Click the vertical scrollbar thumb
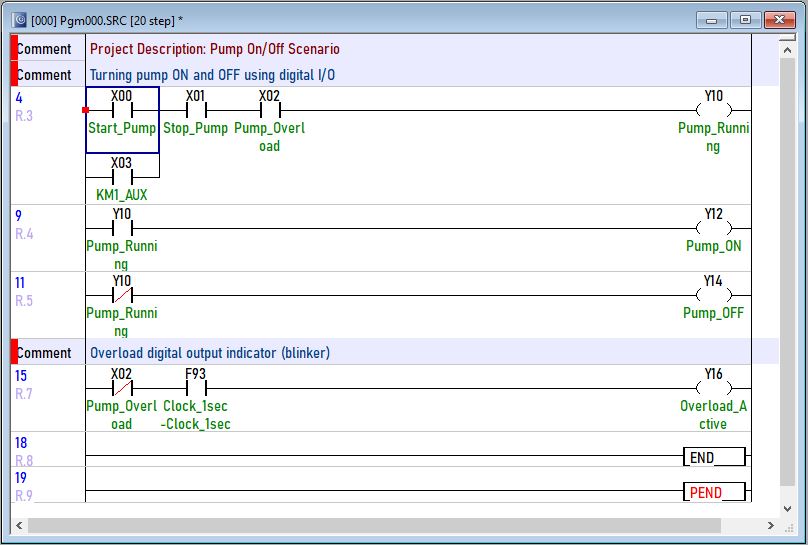The image size is (808, 545). [x=787, y=272]
